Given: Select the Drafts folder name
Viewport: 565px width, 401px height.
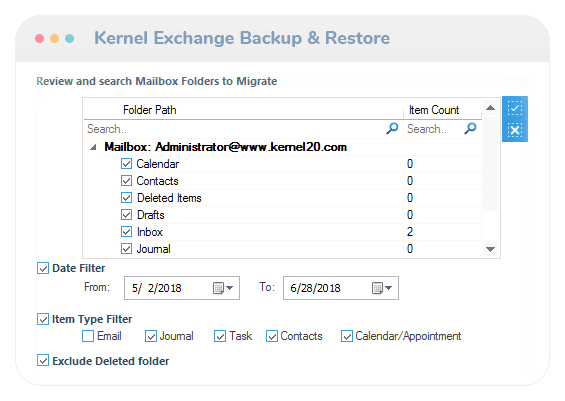Looking at the screenshot, I should pyautogui.click(x=151, y=215).
